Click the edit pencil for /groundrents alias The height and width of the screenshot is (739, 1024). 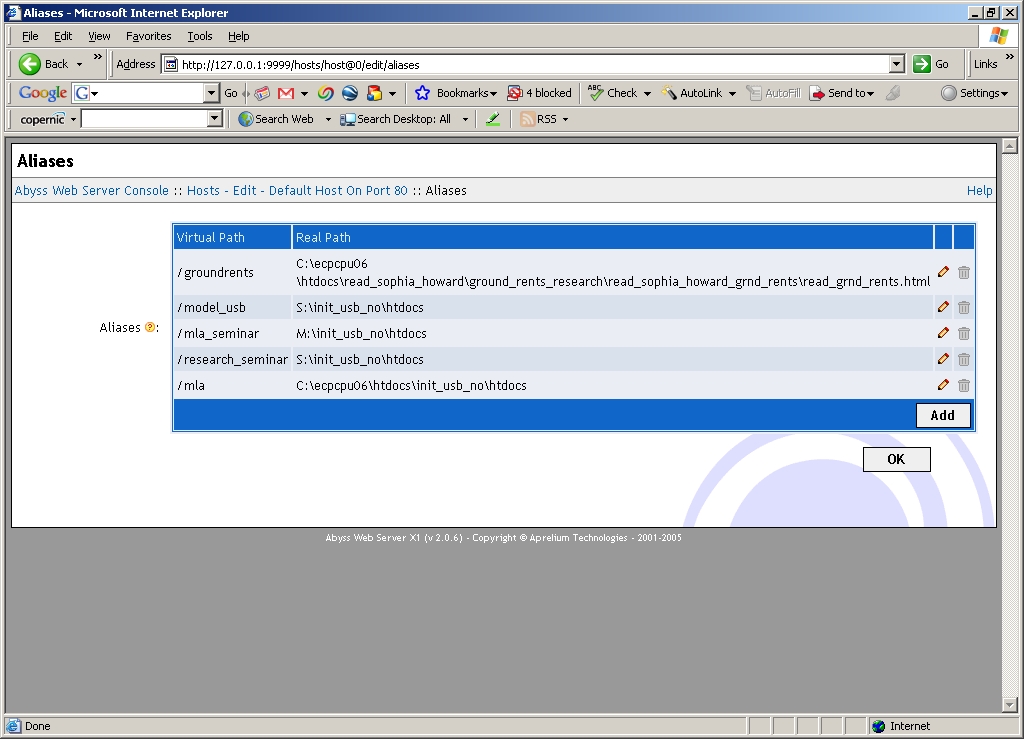(943, 272)
